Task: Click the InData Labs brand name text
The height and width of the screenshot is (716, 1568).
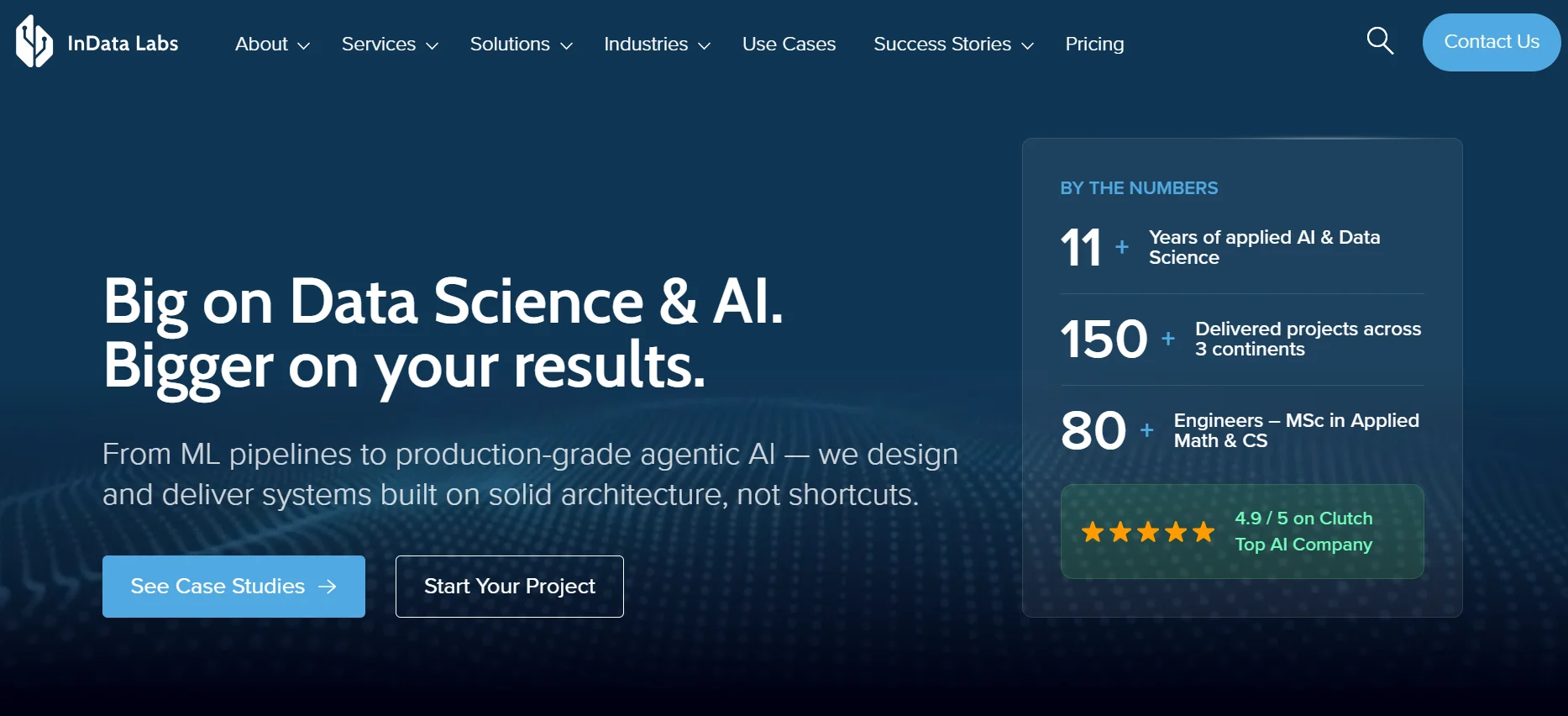Action: tap(123, 44)
